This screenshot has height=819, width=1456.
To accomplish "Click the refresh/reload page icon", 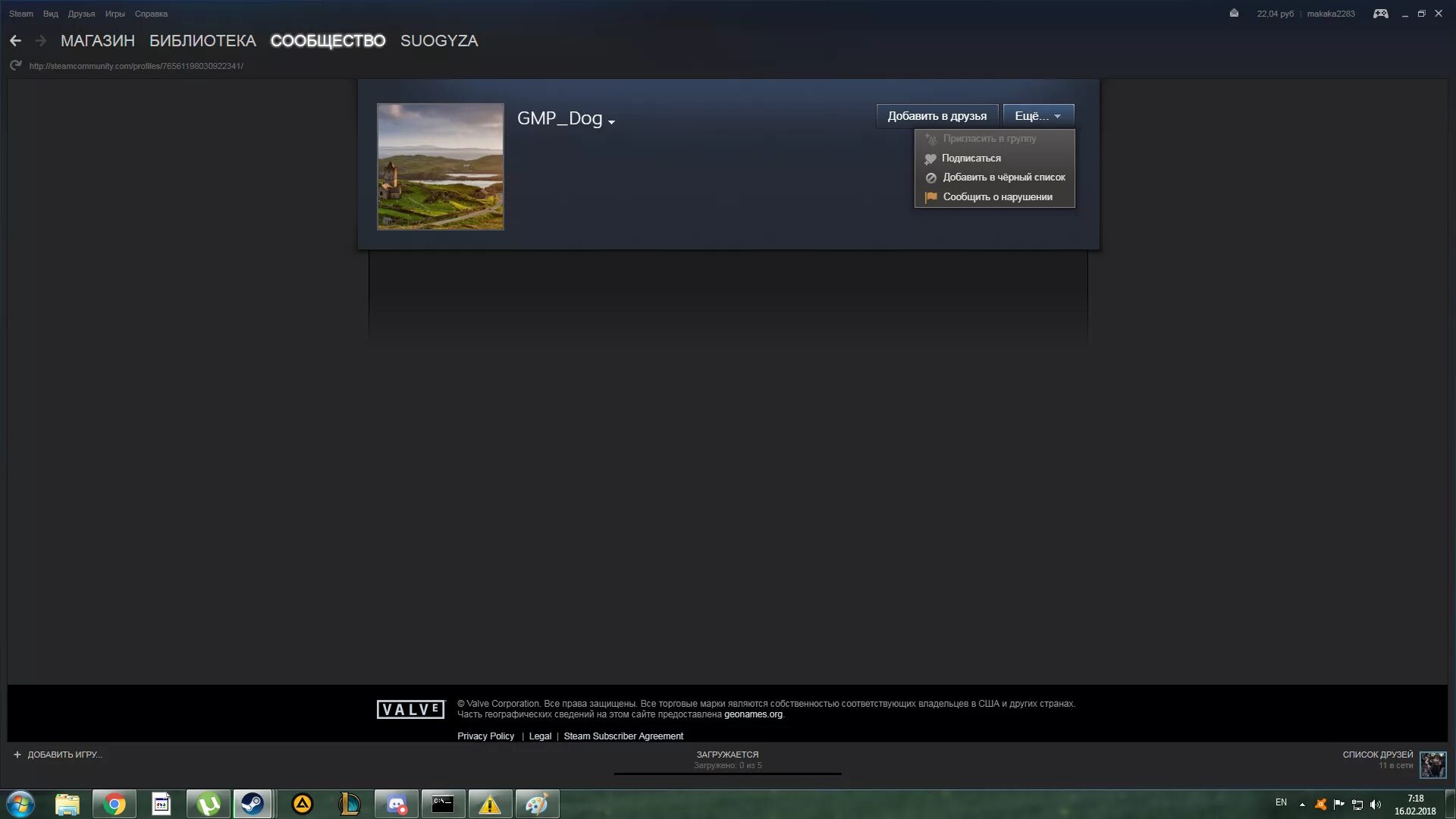I will pyautogui.click(x=16, y=65).
